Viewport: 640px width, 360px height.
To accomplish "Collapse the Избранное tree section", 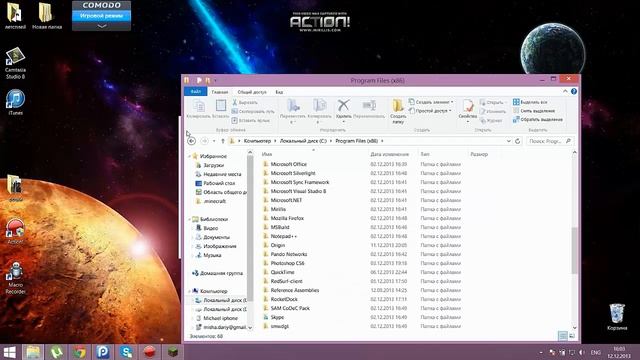I will coord(189,156).
